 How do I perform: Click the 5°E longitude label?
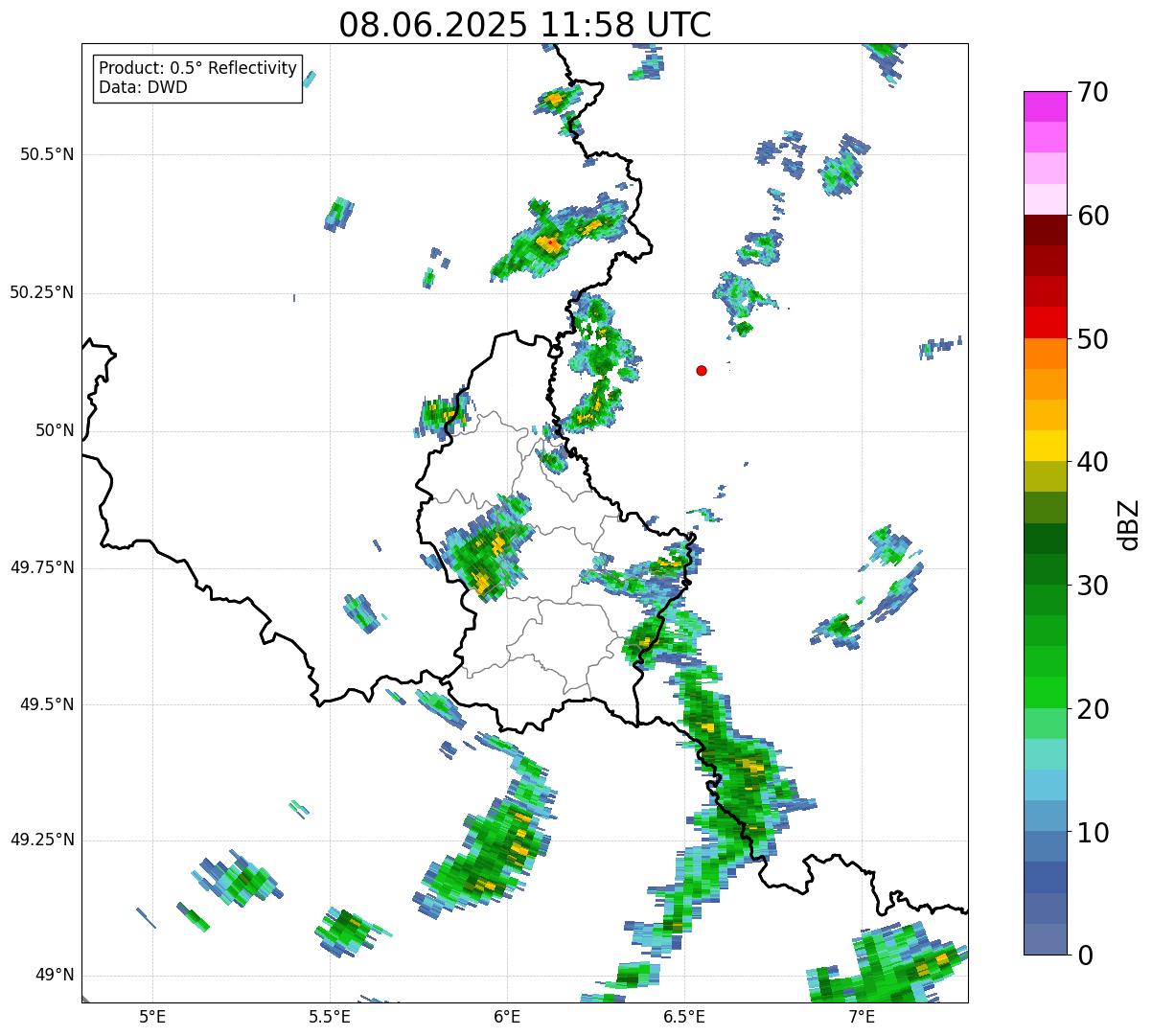click(x=152, y=1016)
